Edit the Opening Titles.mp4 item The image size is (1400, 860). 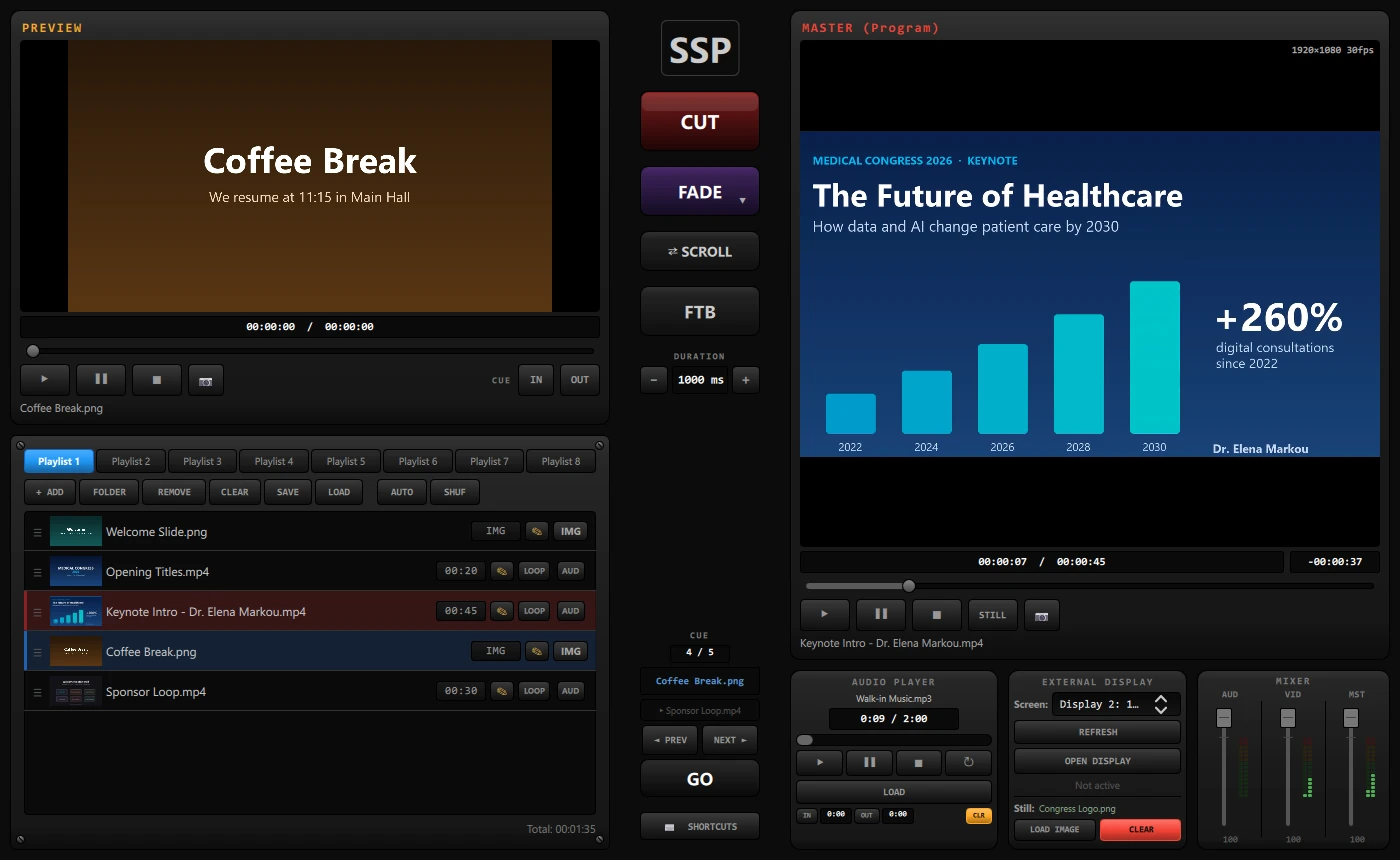pos(502,571)
